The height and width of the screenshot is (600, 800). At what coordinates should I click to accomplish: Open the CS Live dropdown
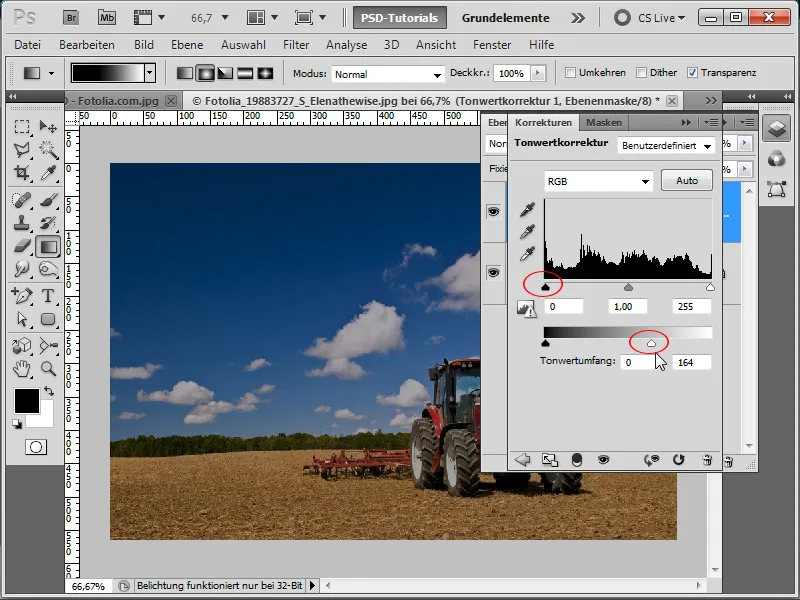click(x=661, y=18)
